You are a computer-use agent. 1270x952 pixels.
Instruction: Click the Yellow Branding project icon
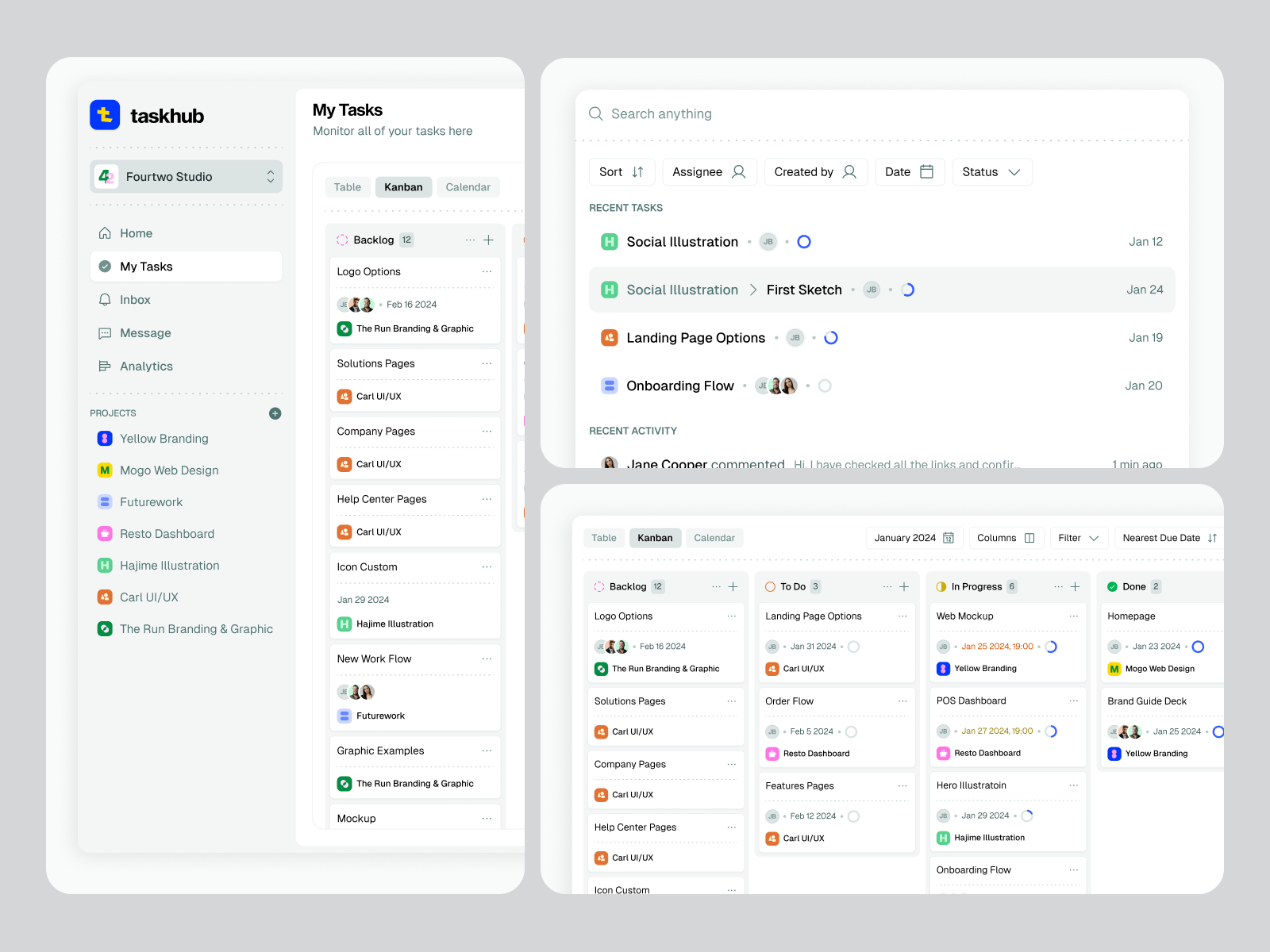tap(106, 438)
